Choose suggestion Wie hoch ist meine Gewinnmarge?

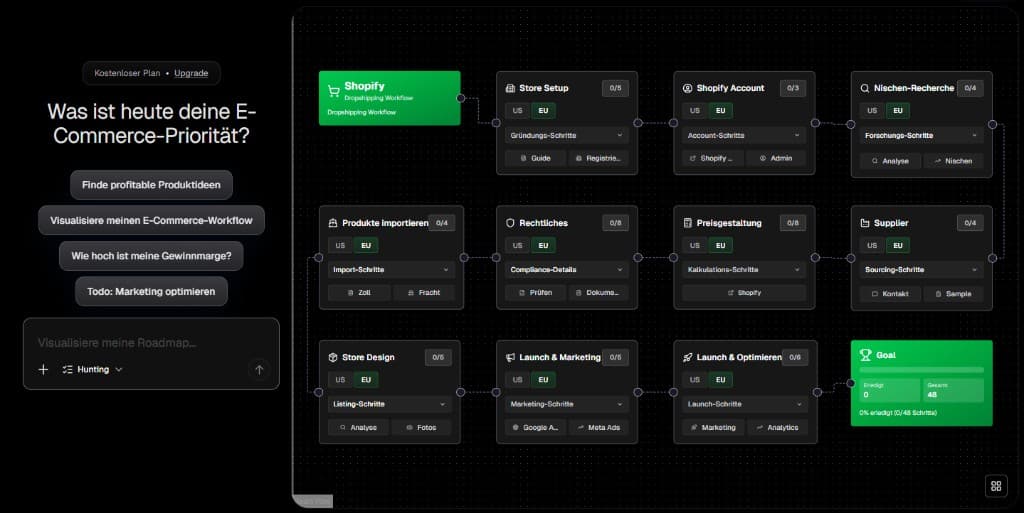151,256
